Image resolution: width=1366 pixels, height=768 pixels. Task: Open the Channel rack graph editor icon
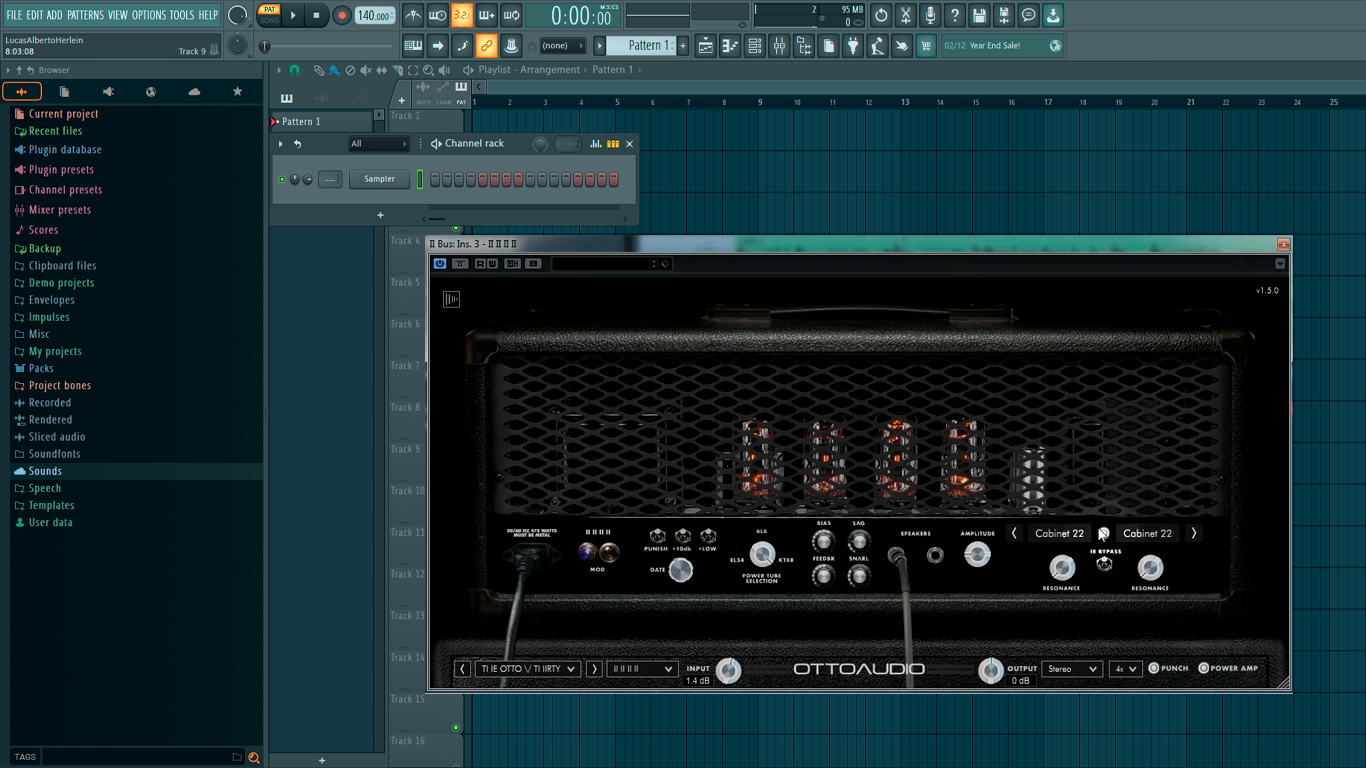tap(596, 144)
